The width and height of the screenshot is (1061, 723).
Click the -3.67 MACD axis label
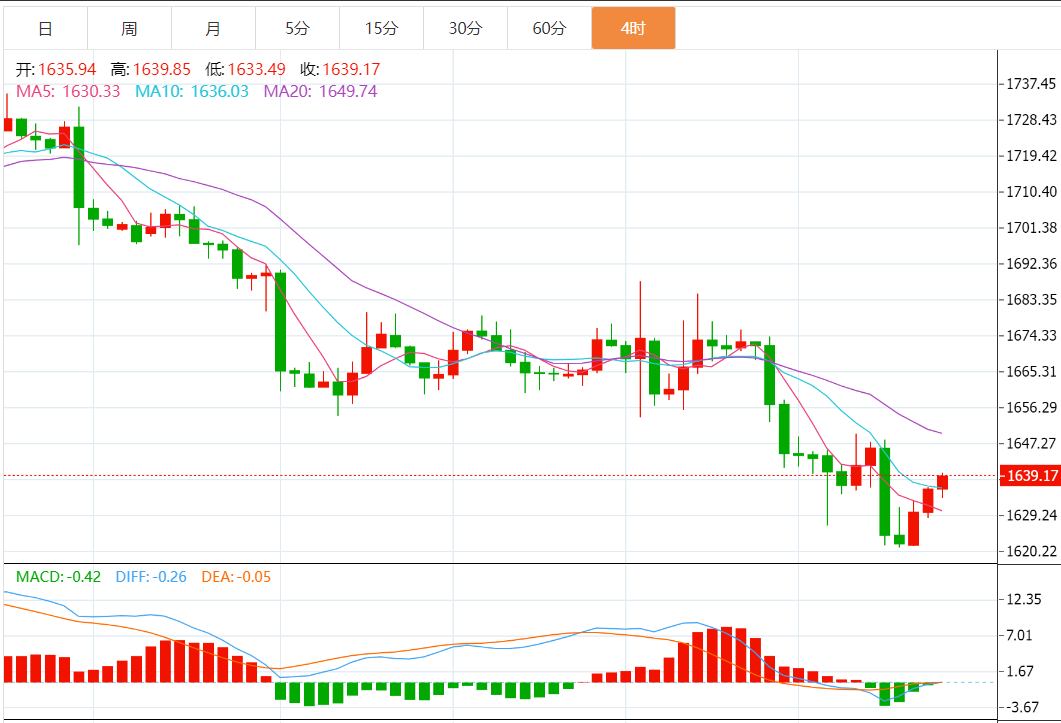[1022, 707]
